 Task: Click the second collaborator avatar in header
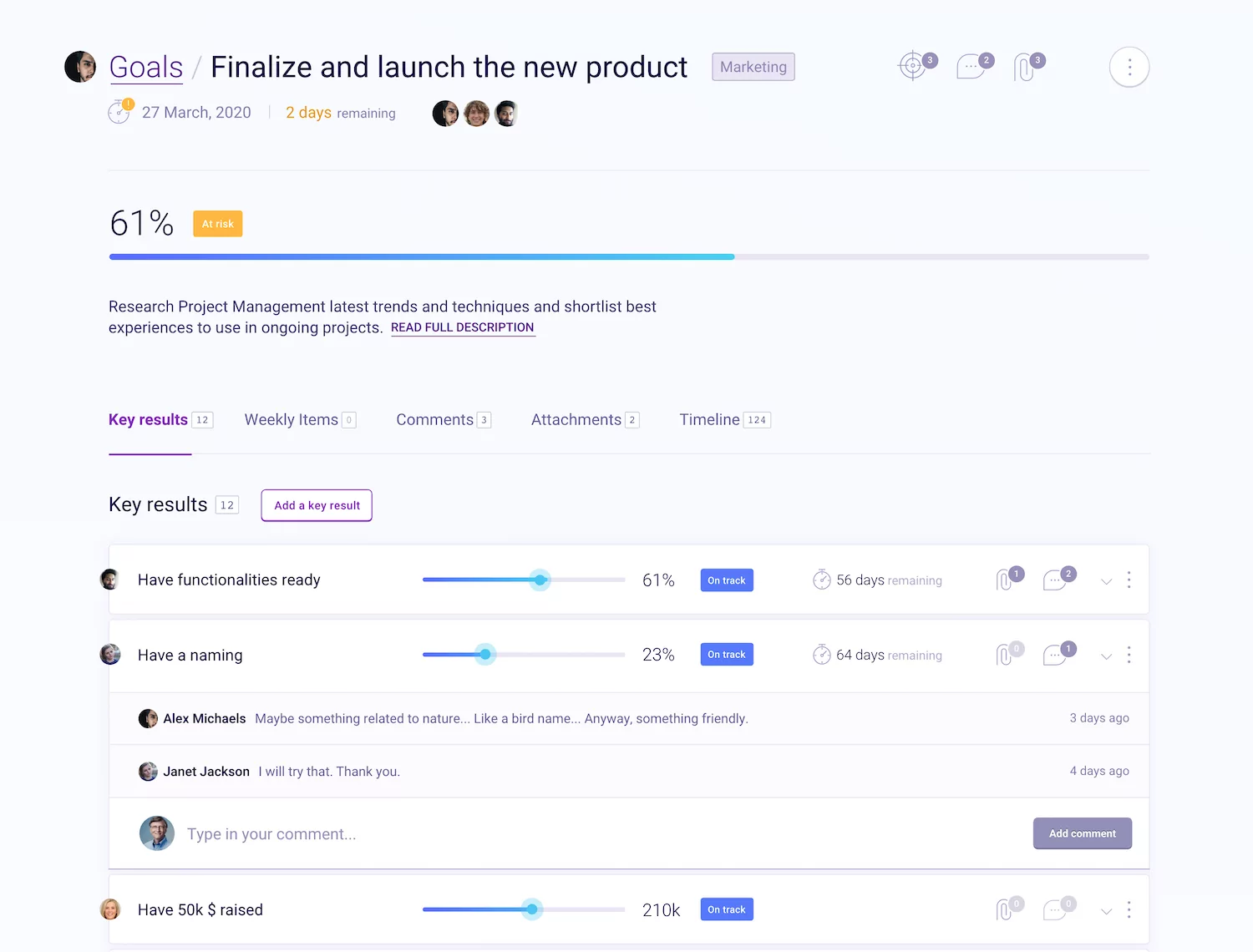coord(476,113)
